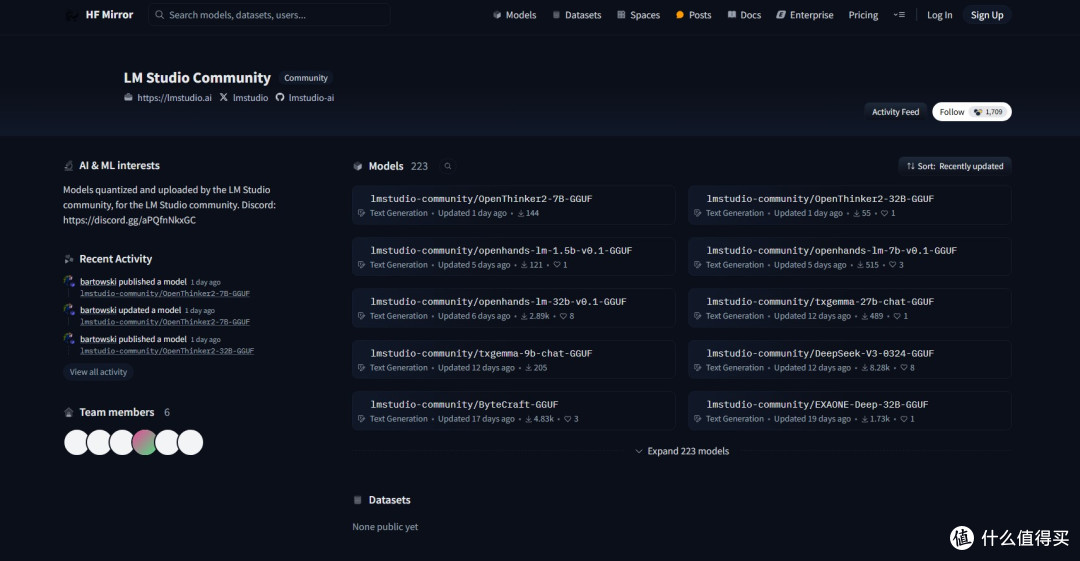Click the HF Mirror logo icon

pyautogui.click(x=72, y=15)
